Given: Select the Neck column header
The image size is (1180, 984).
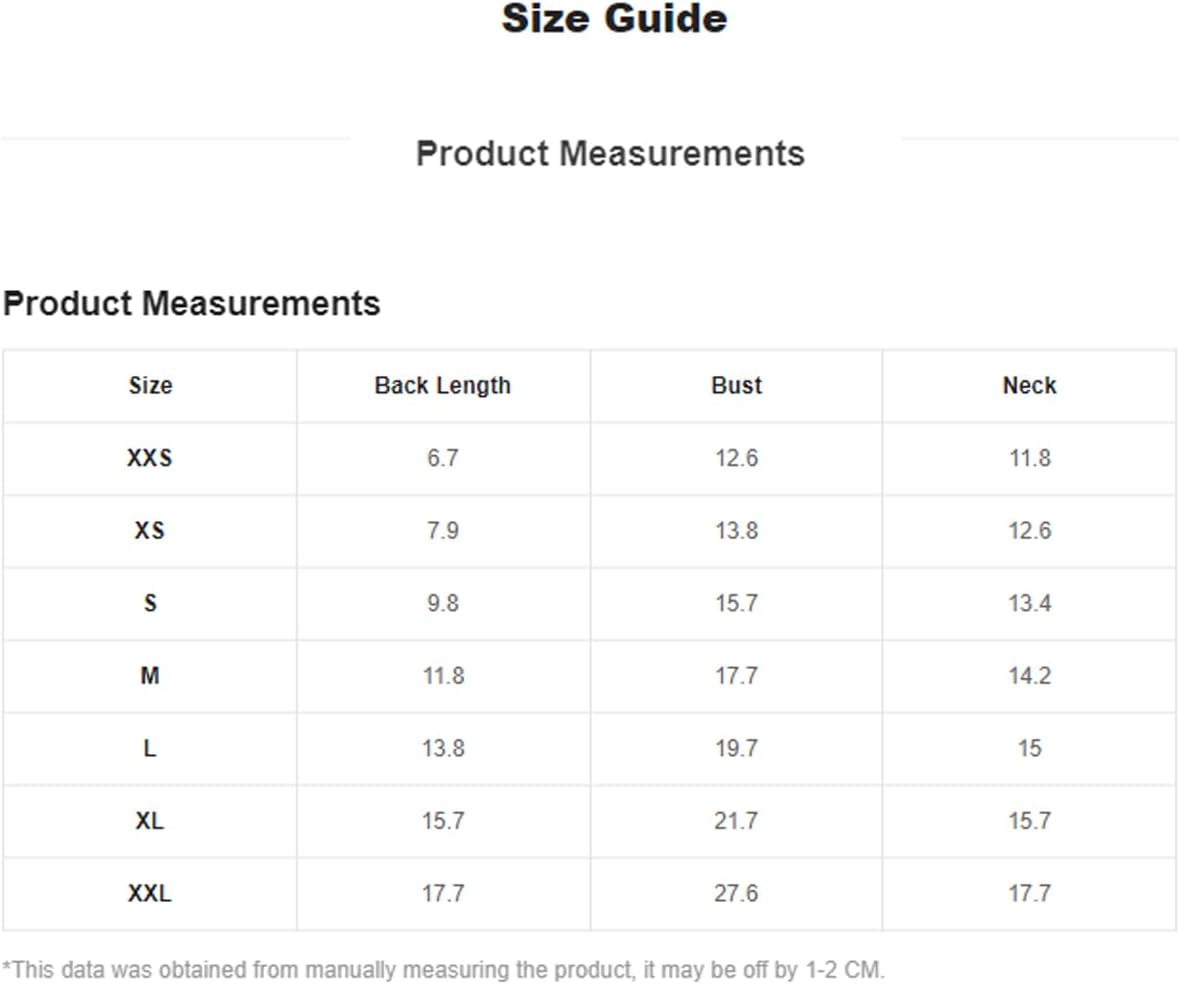Looking at the screenshot, I should [x=1029, y=386].
